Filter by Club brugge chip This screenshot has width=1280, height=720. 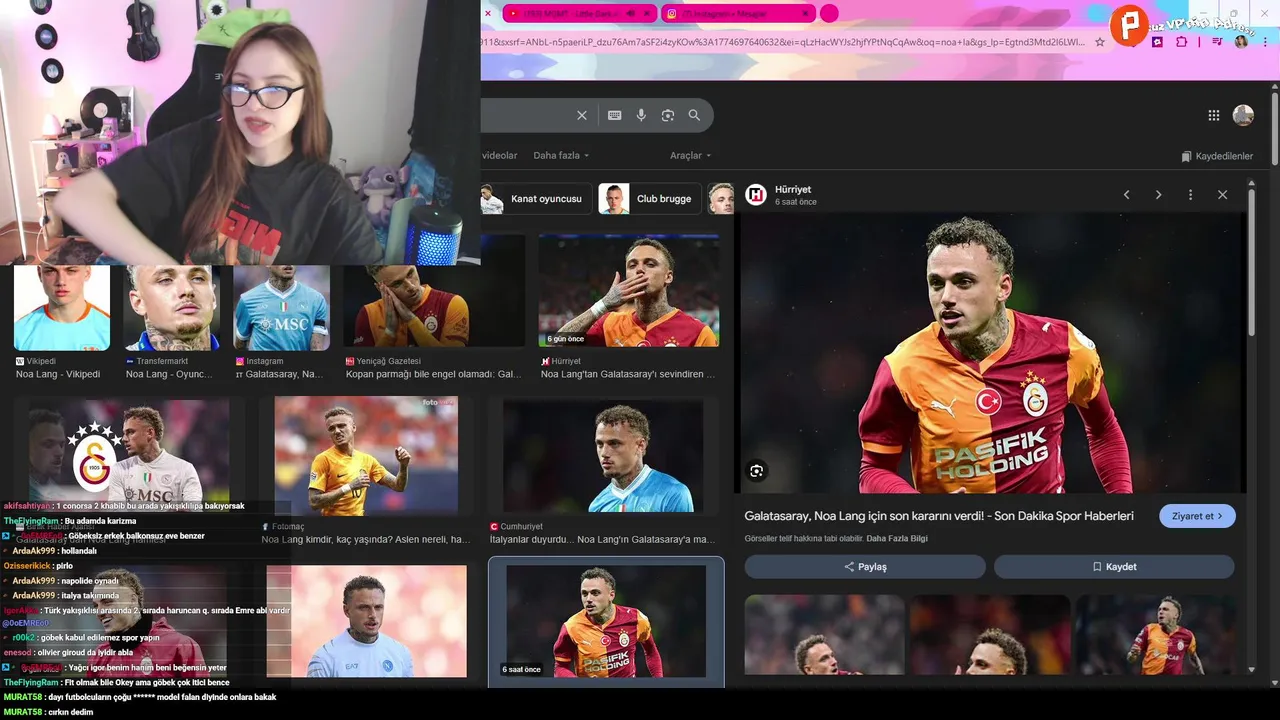(650, 198)
